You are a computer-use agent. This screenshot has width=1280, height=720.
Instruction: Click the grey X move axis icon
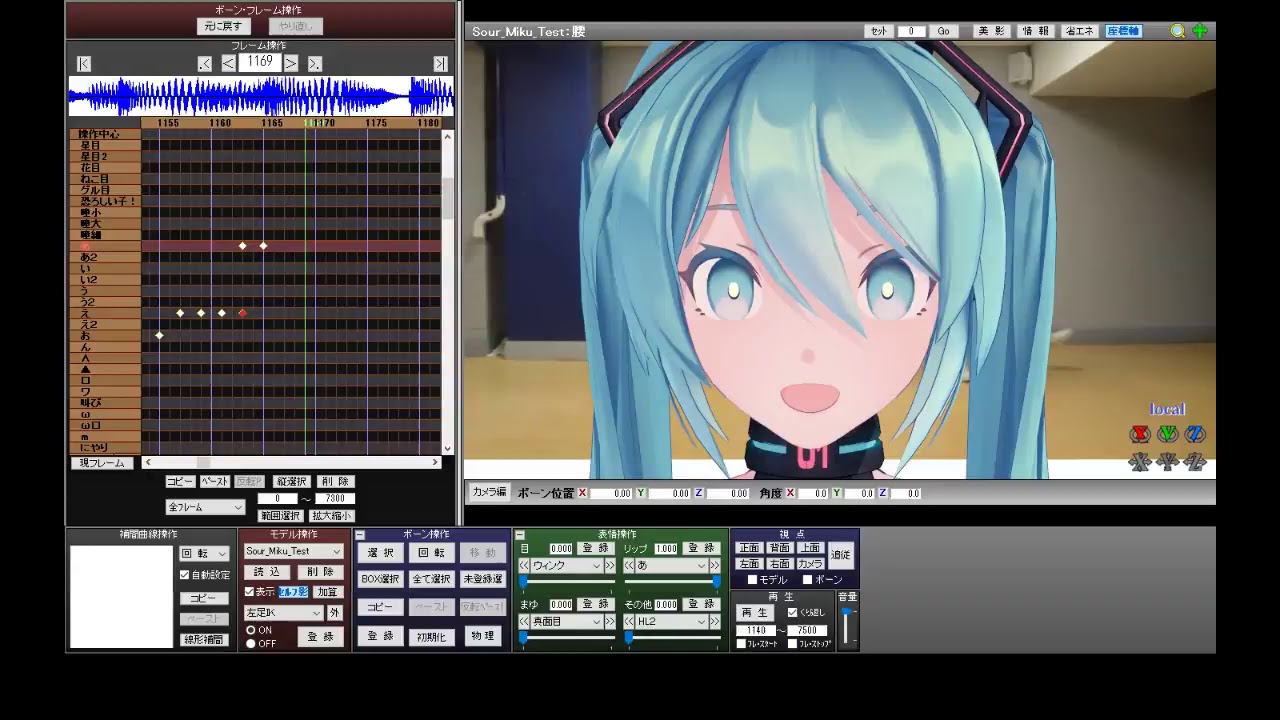(1139, 461)
